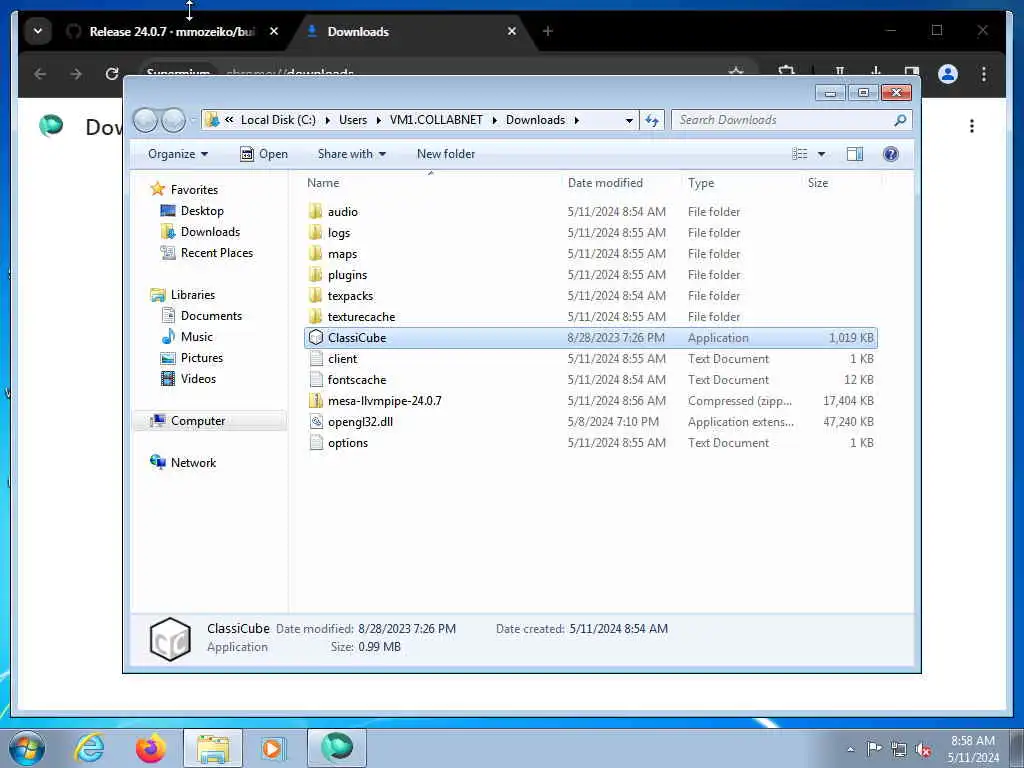Sort by Type column header
1024x768 pixels.
(701, 183)
